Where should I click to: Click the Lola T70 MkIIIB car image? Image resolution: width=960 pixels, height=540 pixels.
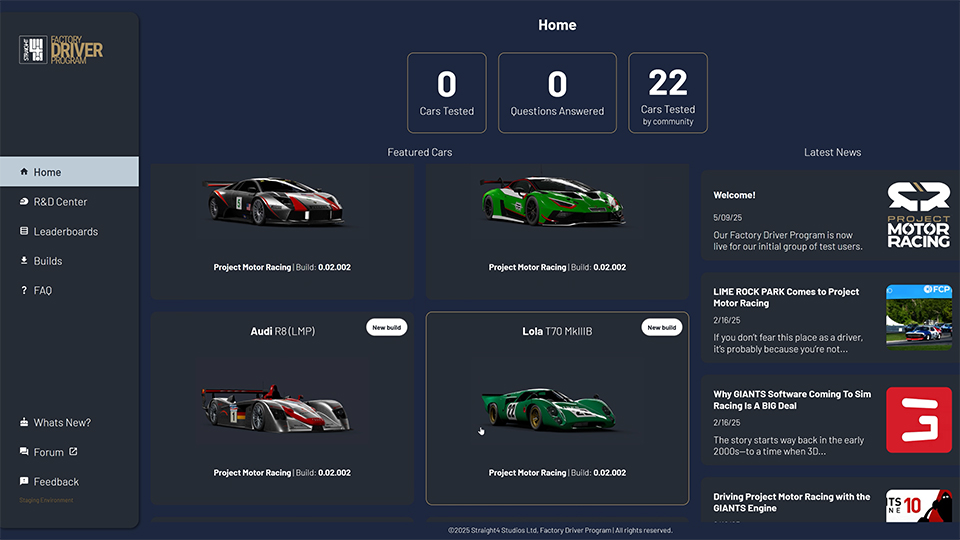[x=549, y=410]
